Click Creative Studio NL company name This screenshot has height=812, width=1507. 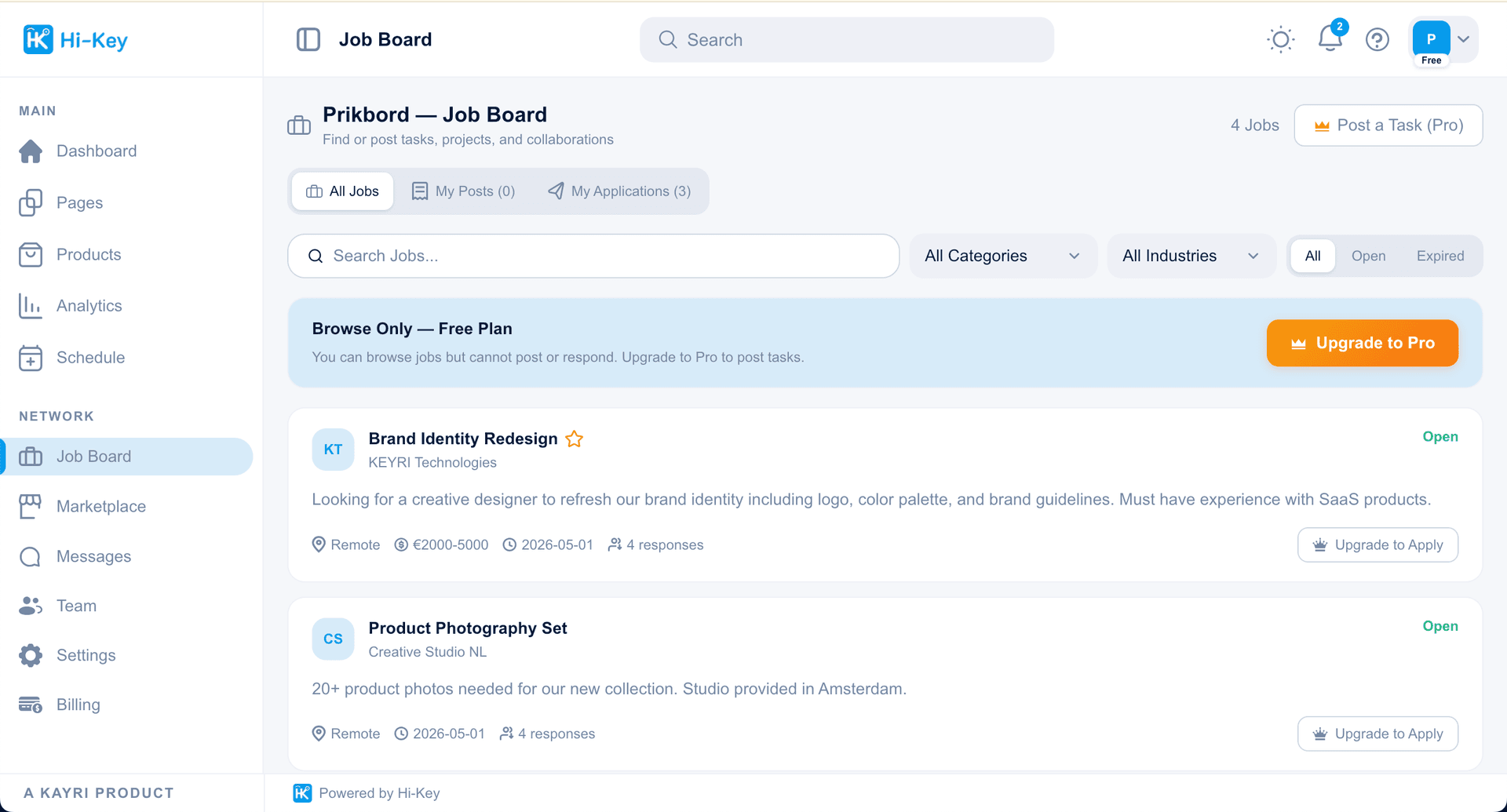428,652
